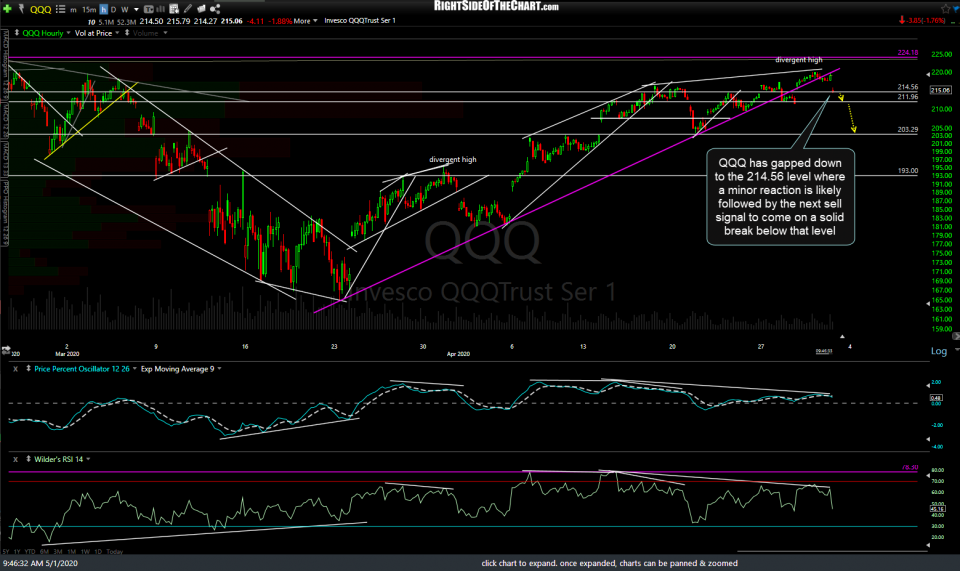Click the 203.29 support level label
Viewport: 960px width, 571px height.
click(908, 130)
